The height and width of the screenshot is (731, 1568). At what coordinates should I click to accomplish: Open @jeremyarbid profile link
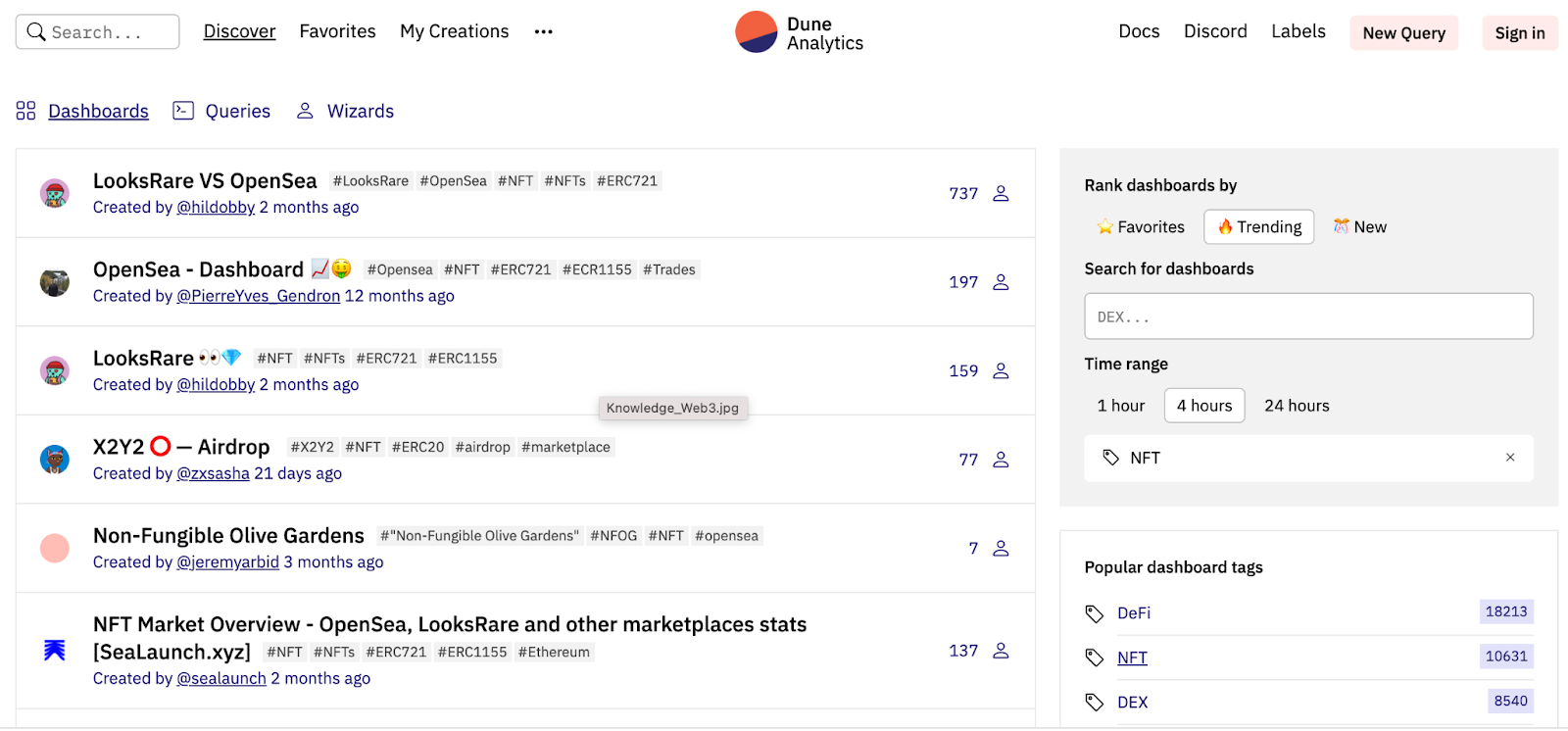click(x=227, y=562)
